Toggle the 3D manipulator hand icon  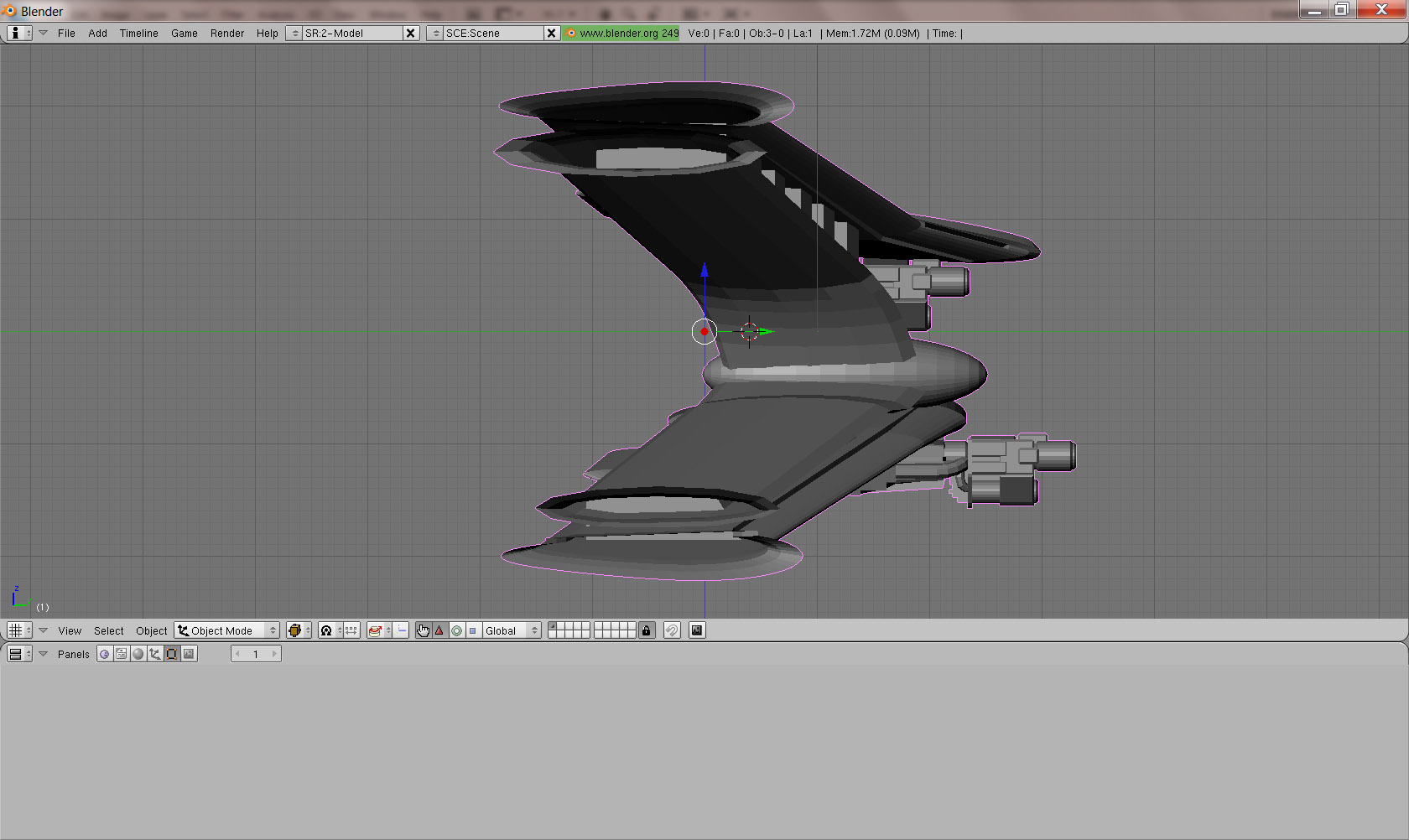(423, 630)
